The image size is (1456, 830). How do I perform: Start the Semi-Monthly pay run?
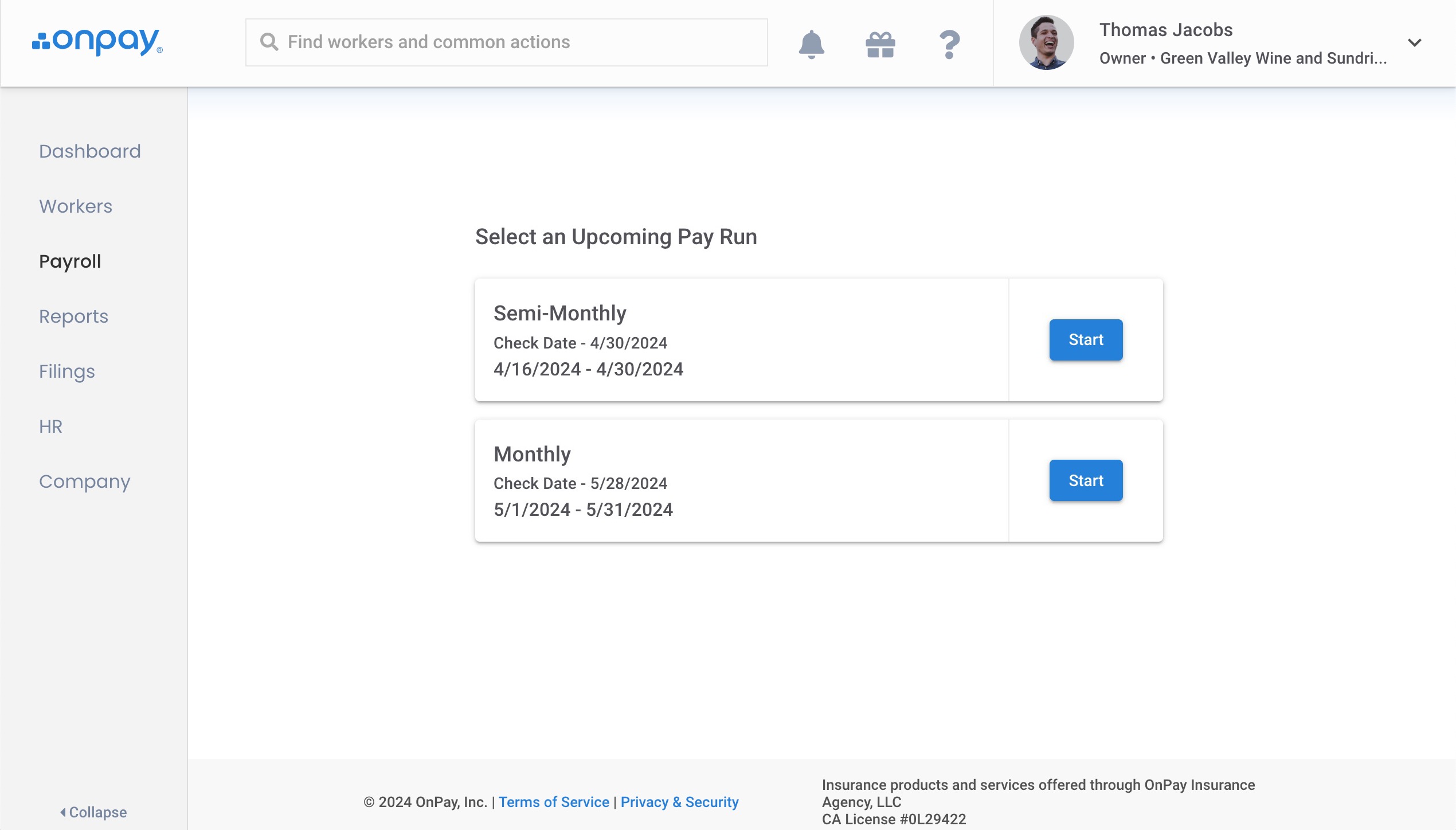[x=1085, y=339]
